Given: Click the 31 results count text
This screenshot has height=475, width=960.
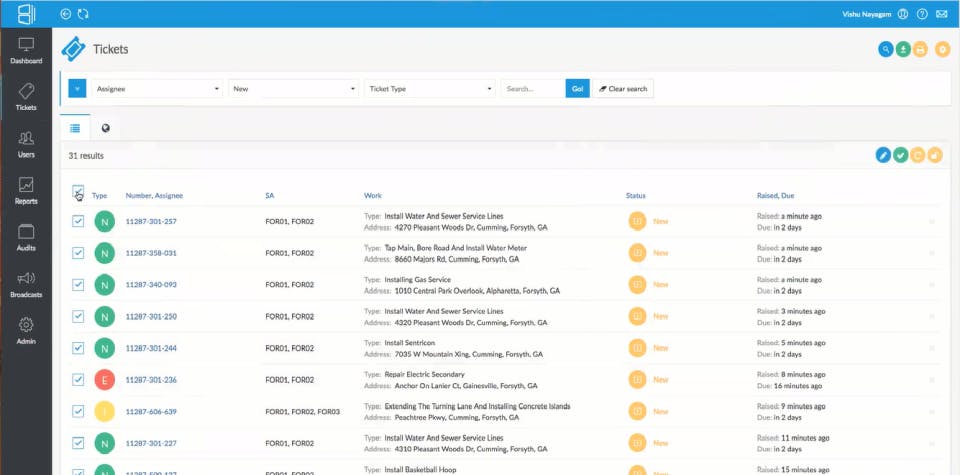Looking at the screenshot, I should [x=86, y=156].
